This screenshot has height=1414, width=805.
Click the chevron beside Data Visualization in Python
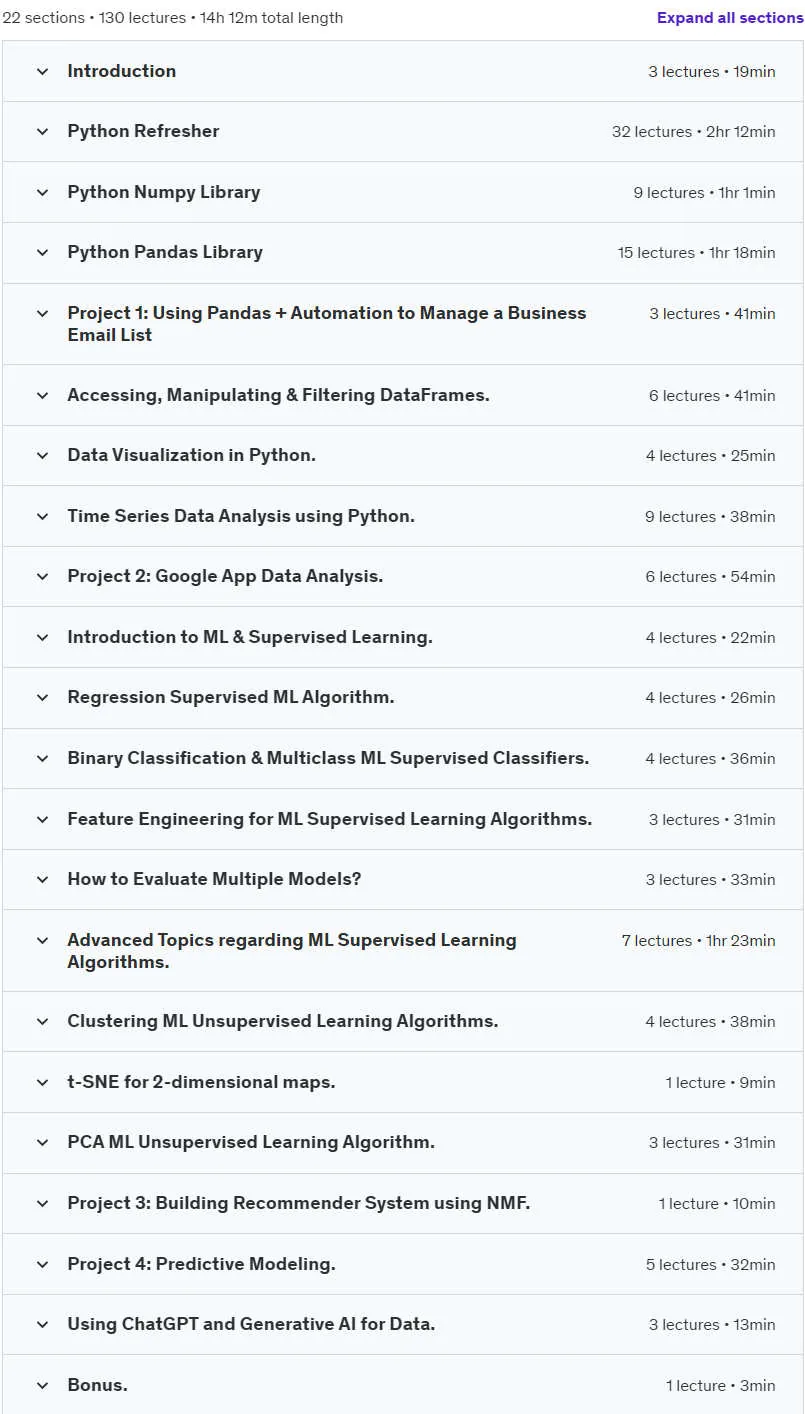click(42, 456)
